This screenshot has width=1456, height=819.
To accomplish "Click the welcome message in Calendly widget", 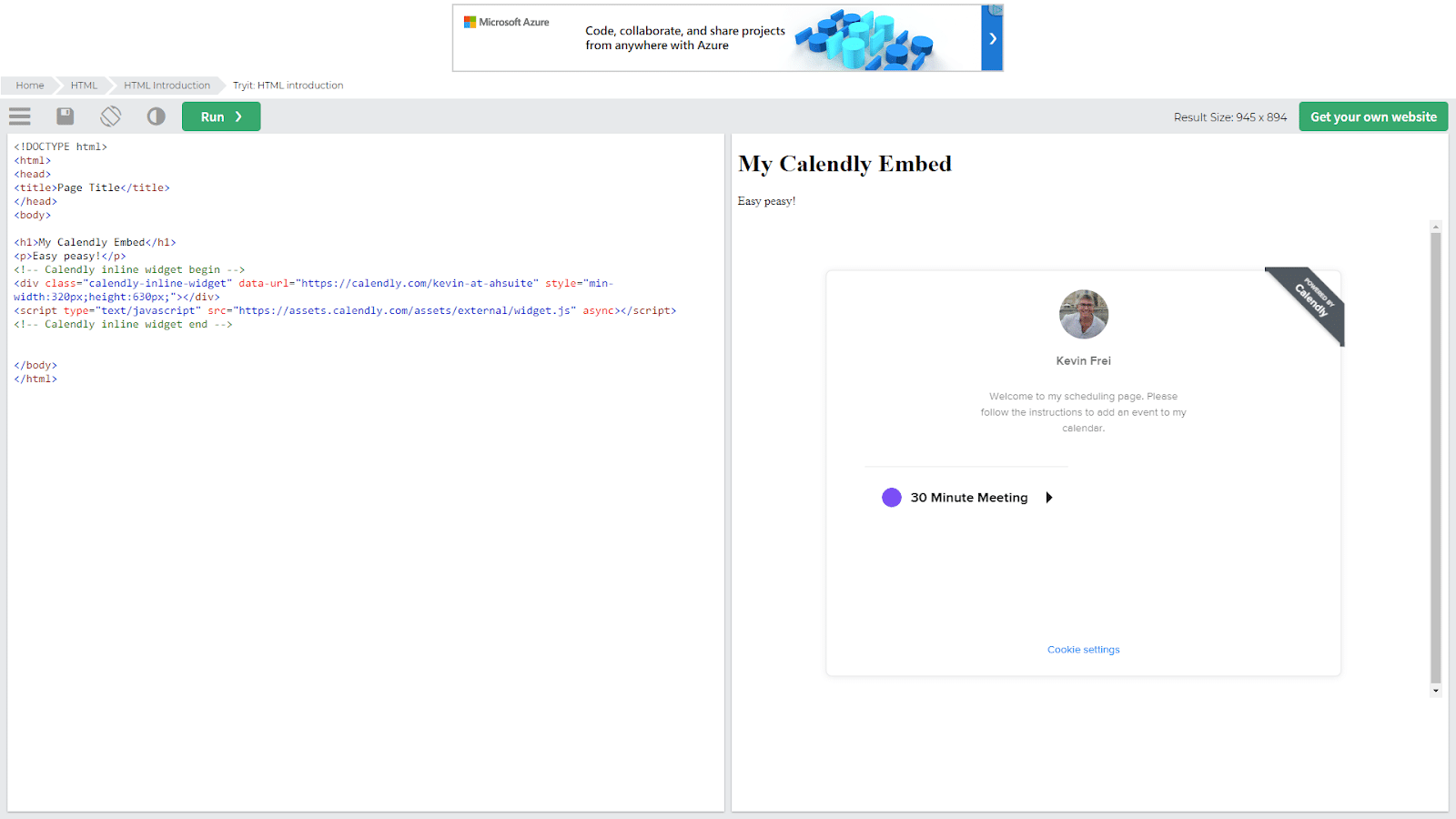I will [1083, 412].
